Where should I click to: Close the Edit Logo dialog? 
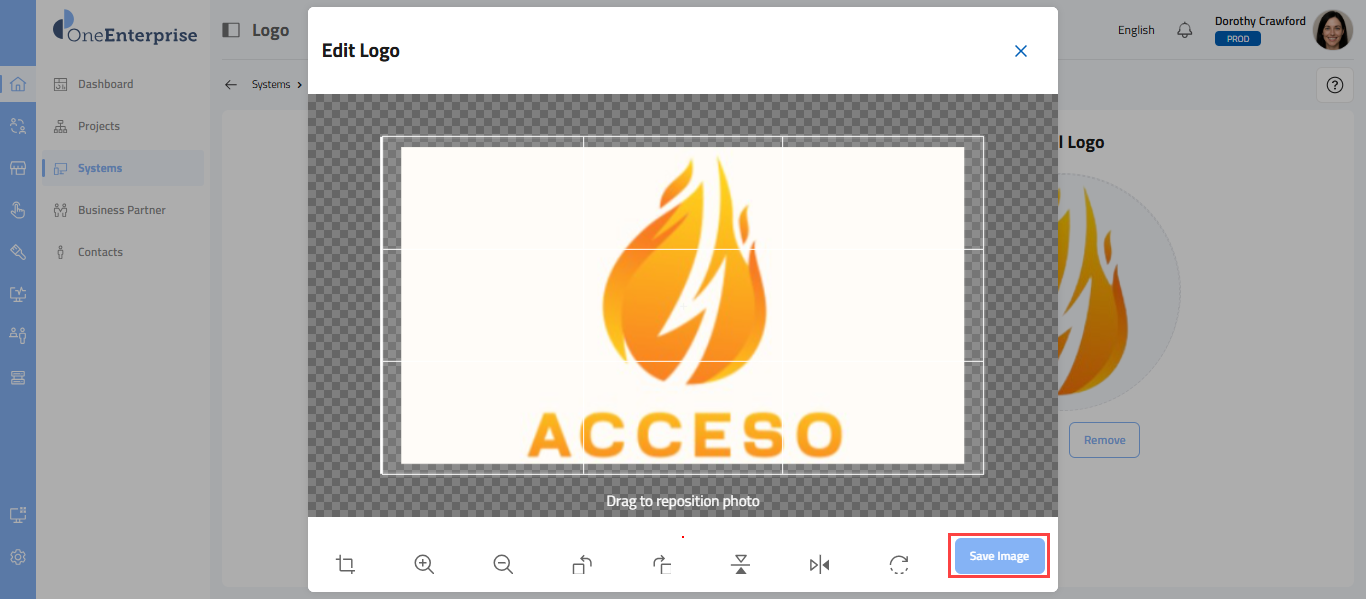[1021, 51]
